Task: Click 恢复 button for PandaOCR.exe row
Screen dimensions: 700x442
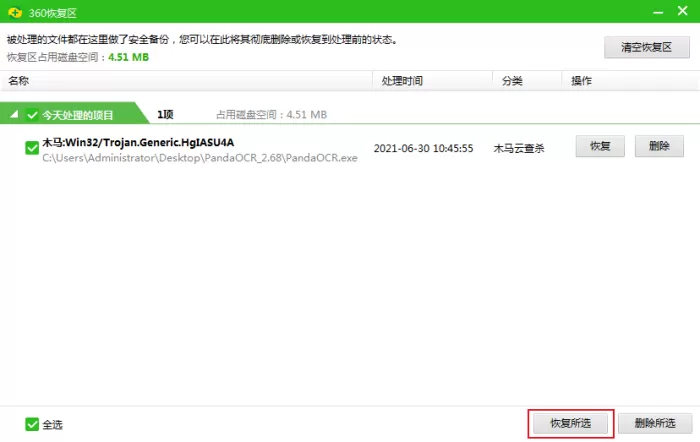Action: point(600,146)
